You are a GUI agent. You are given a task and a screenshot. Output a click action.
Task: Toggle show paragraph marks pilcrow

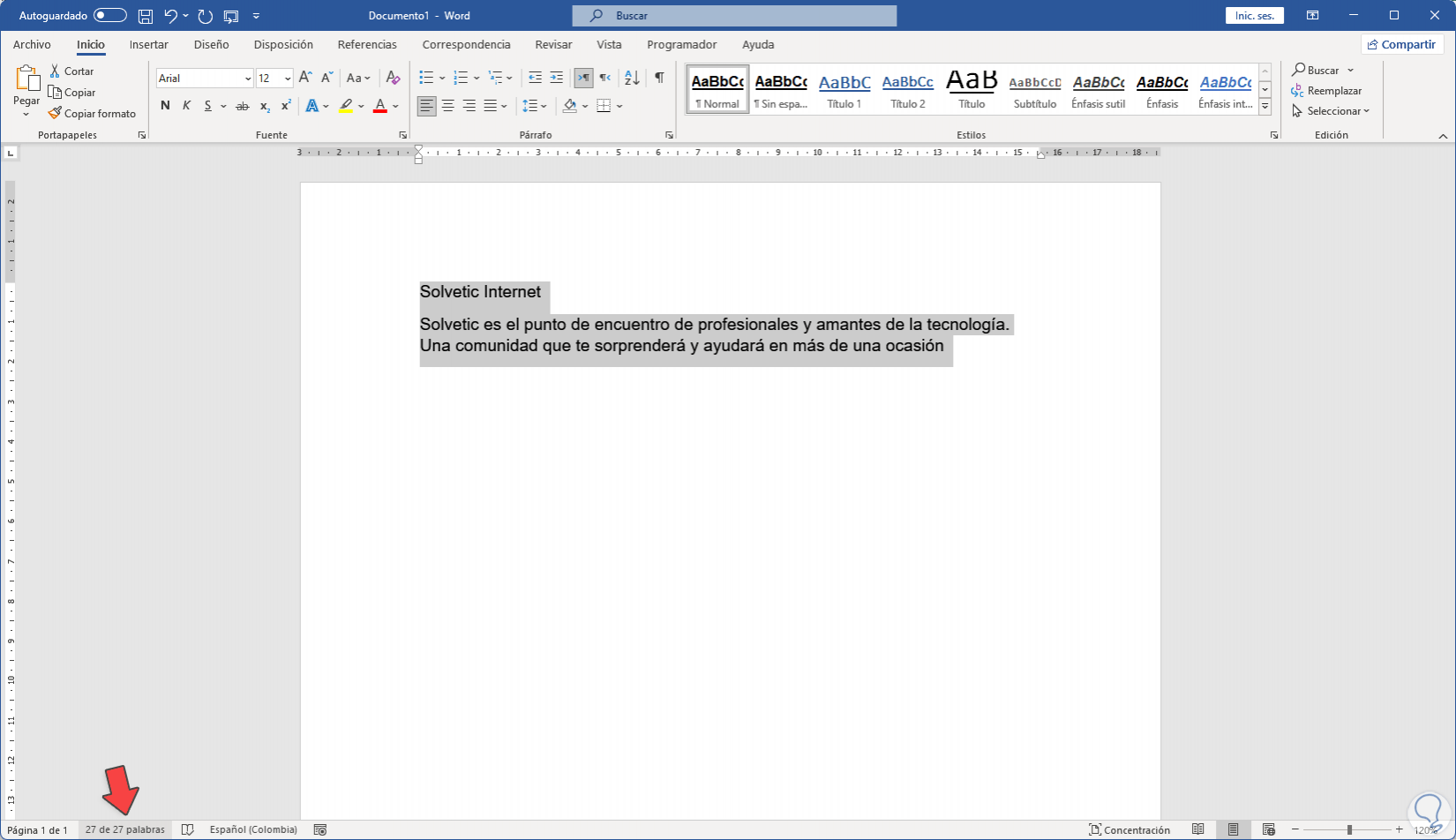point(659,78)
